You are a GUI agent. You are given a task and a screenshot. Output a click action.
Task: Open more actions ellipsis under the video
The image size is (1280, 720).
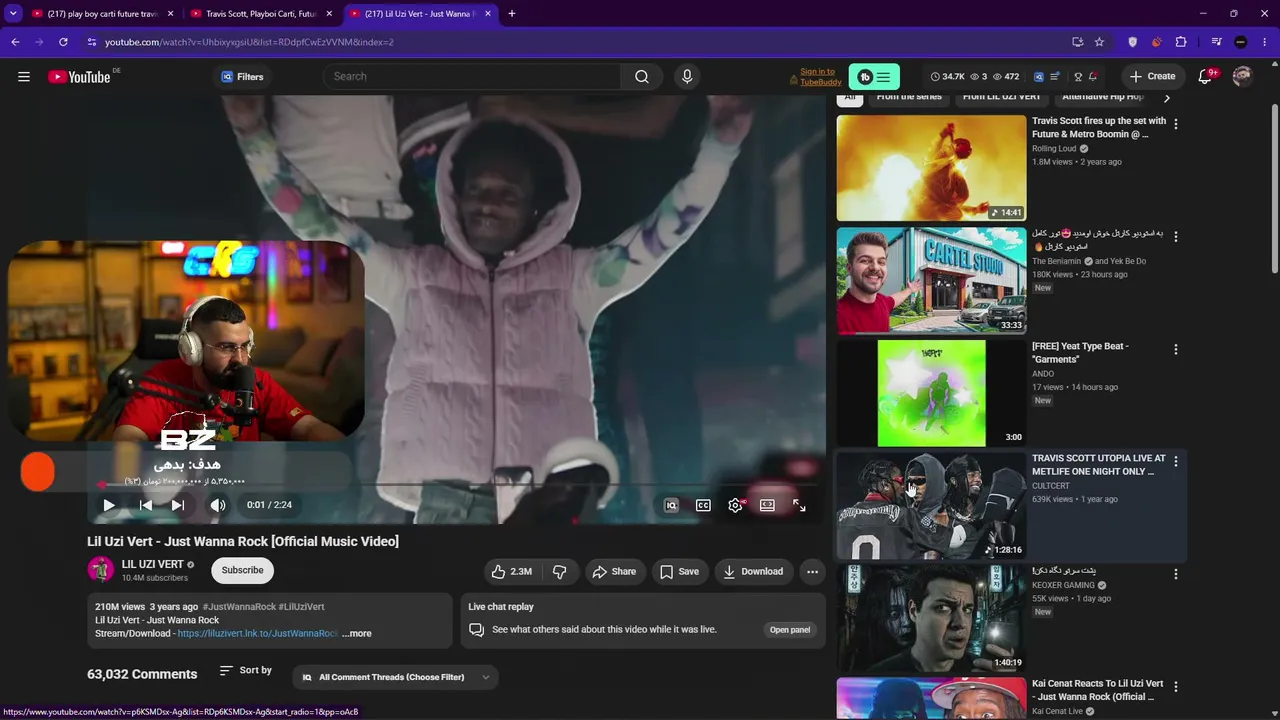tap(812, 572)
